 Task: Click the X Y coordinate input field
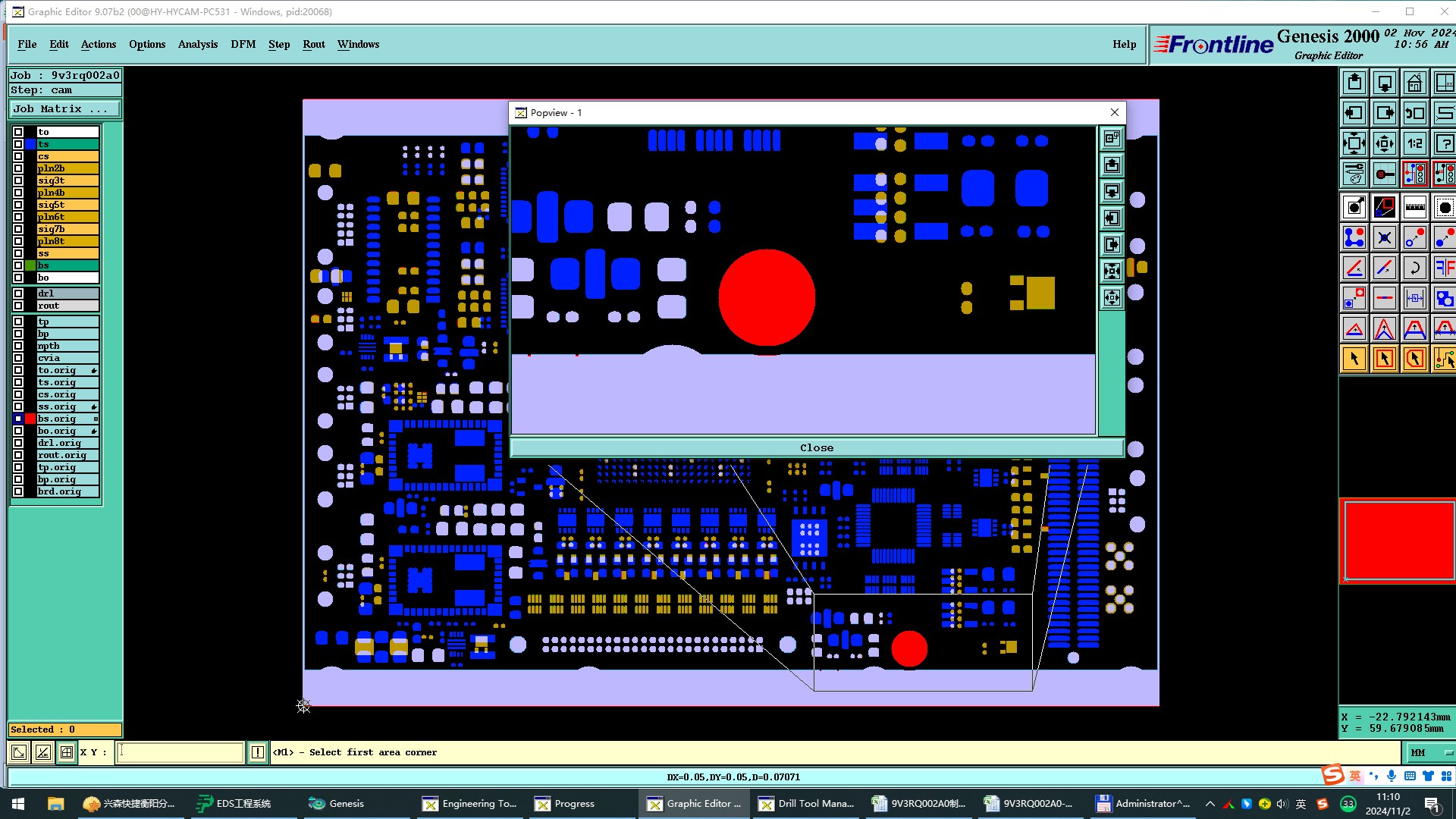(180, 752)
